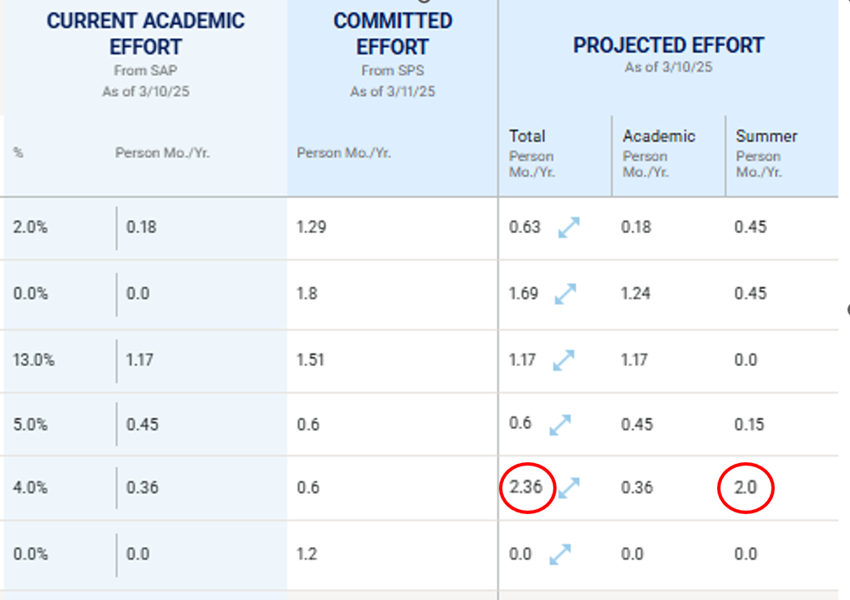Select the 1.2 committed effort cell

tap(307, 554)
